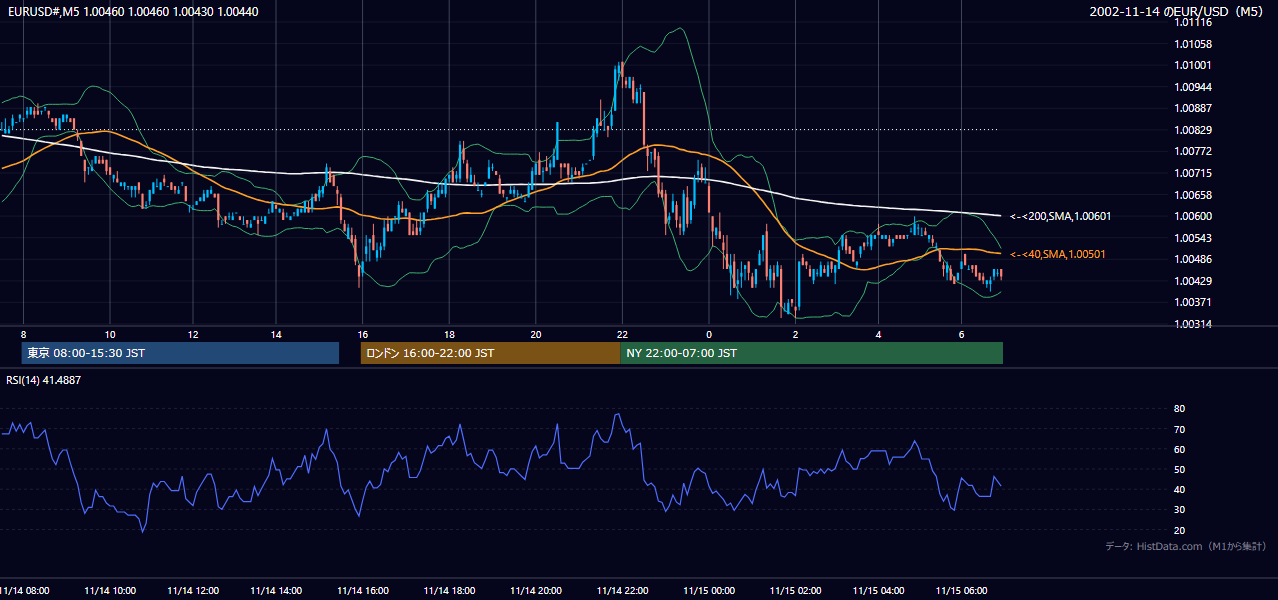Click RSI scale value 50

click(x=1179, y=469)
